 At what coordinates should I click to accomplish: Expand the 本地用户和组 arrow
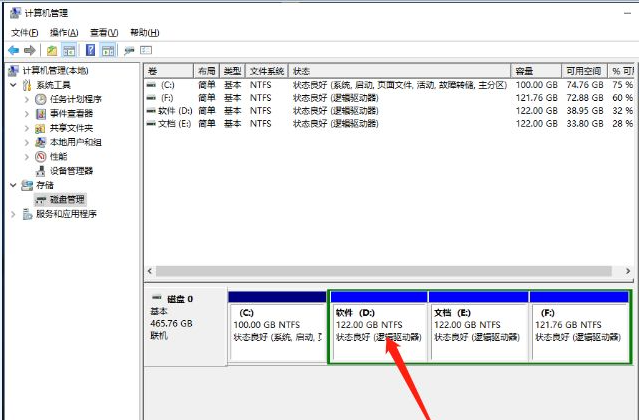pyautogui.click(x=27, y=142)
